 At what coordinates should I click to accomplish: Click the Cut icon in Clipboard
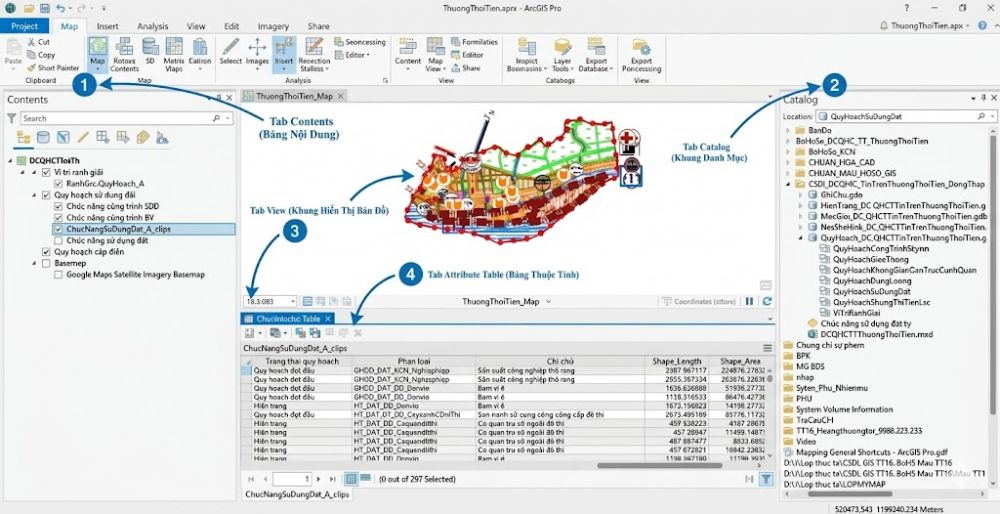click(x=31, y=42)
